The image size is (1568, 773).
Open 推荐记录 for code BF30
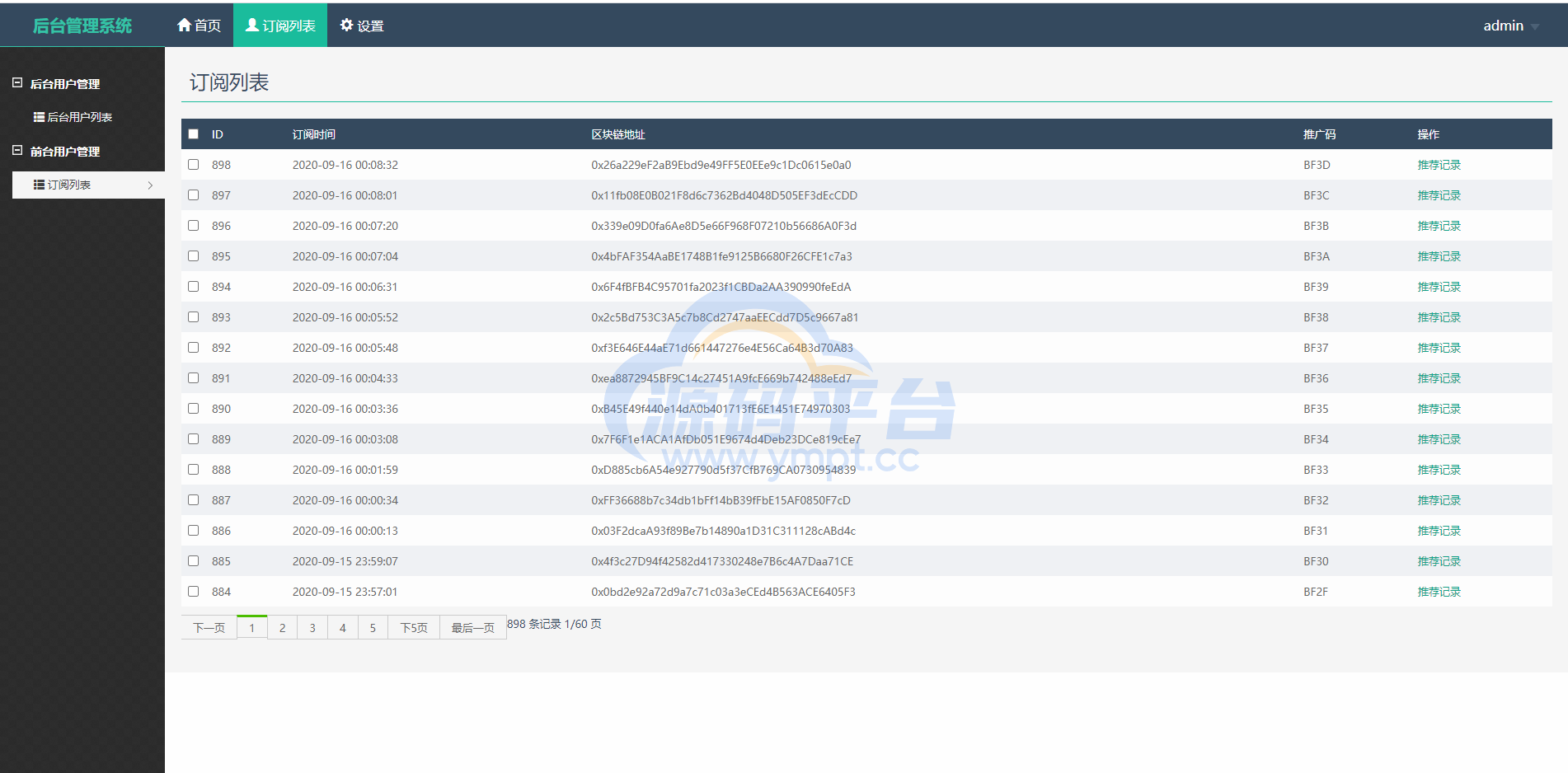[1439, 561]
